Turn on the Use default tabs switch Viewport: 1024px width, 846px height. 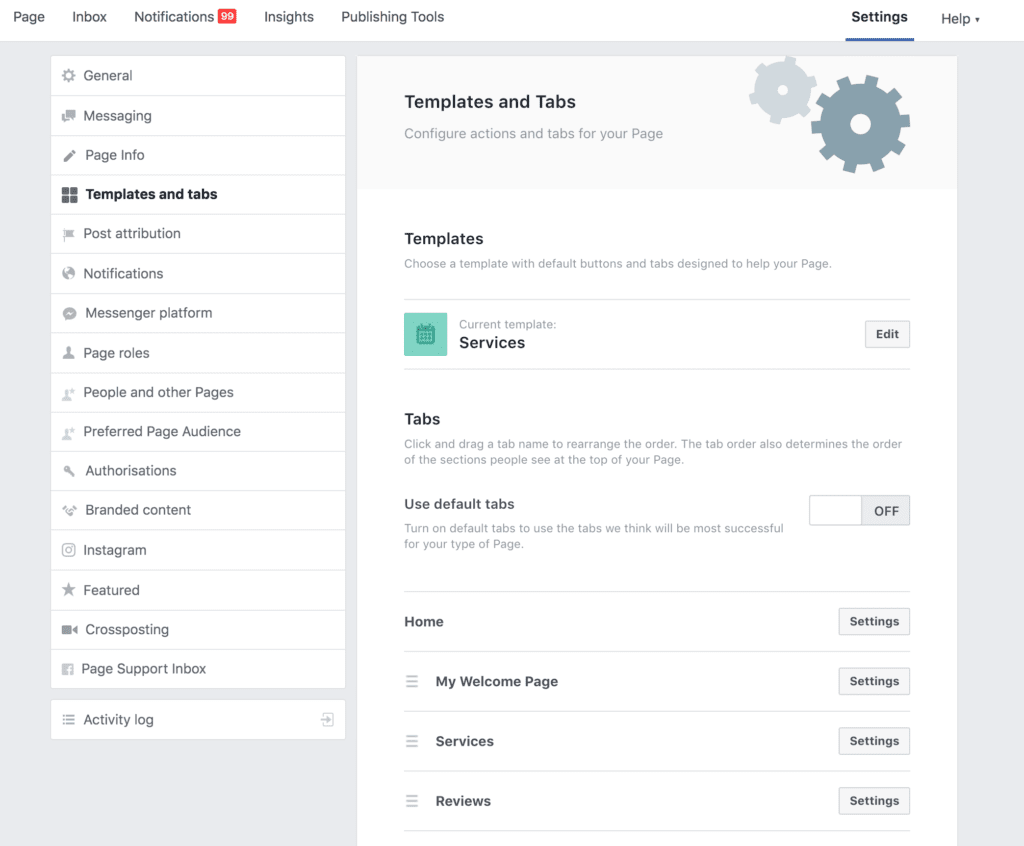[836, 510]
